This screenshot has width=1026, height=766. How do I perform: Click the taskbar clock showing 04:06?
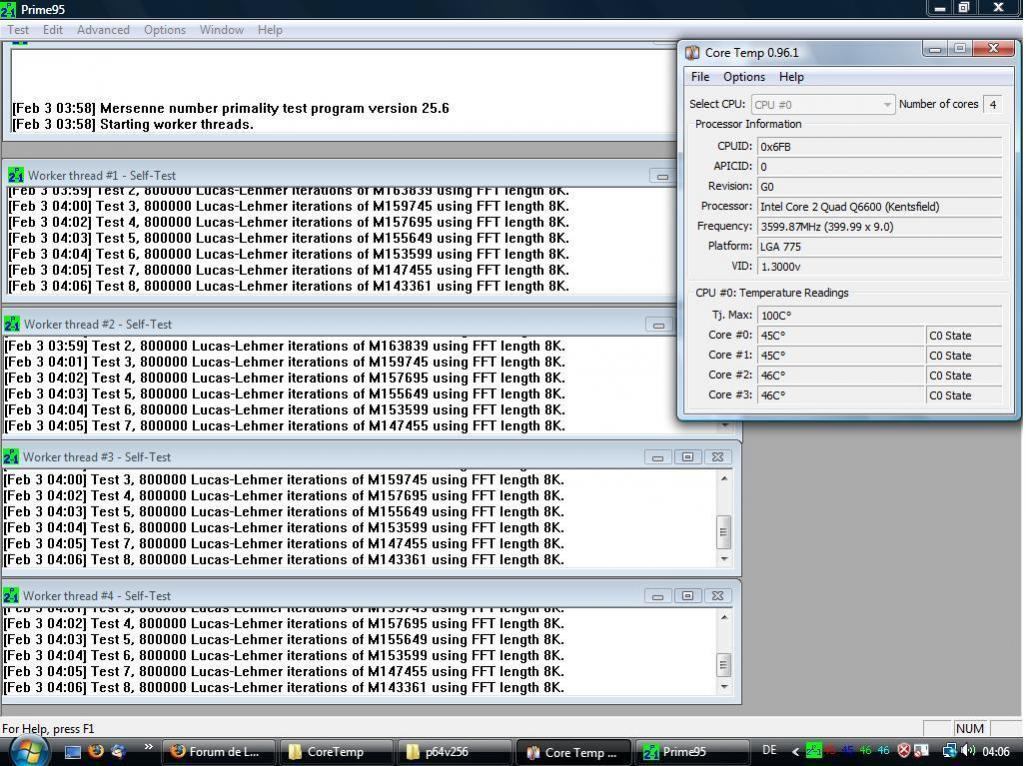[x=995, y=752]
